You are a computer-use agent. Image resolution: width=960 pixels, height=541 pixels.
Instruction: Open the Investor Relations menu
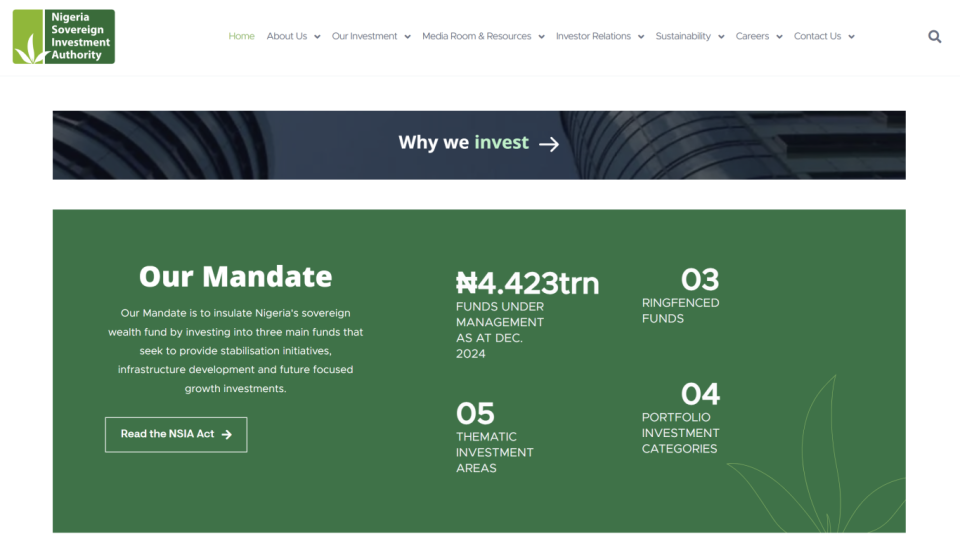pos(593,36)
